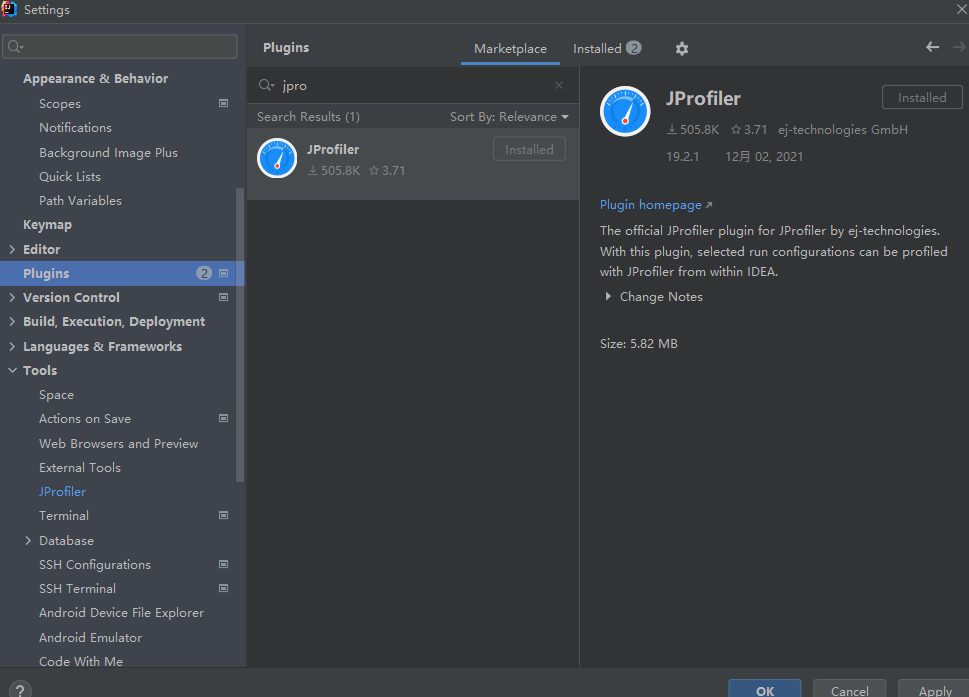Viewport: 969px width, 697px height.
Task: Open the JProfiler settings page under Tools
Action: click(62, 492)
